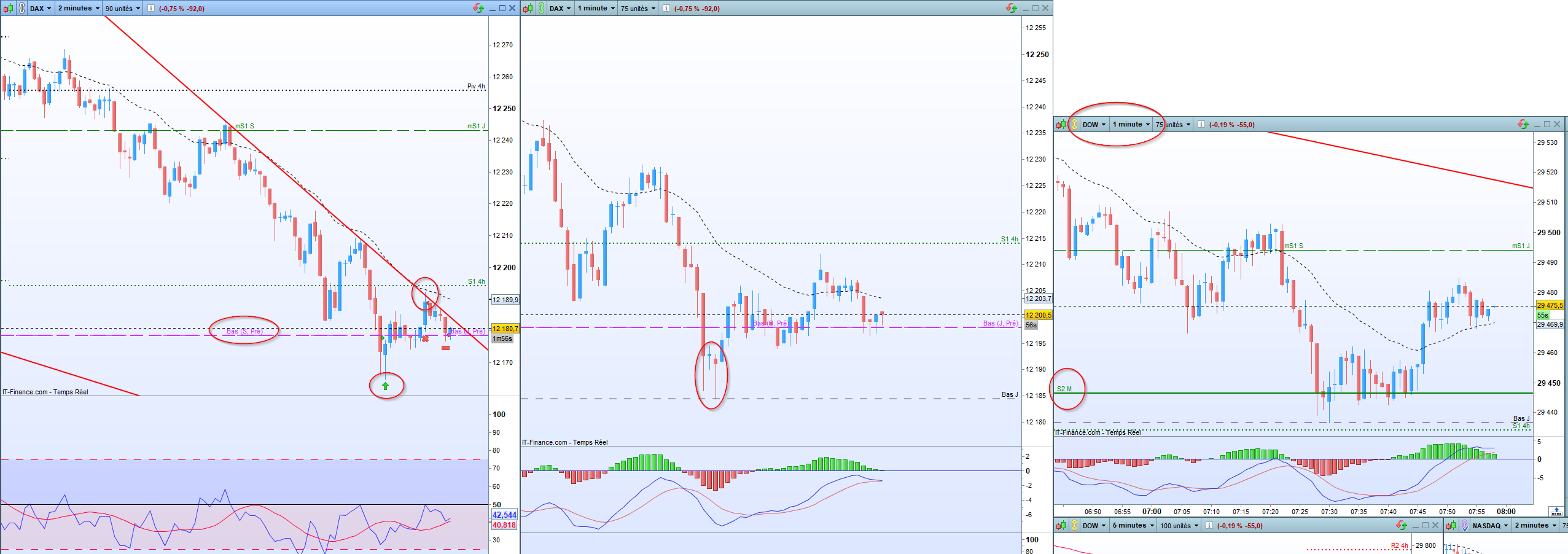The image size is (1568, 554).
Task: Open the '5 minutes' timeframe dropdown
Action: [1133, 526]
